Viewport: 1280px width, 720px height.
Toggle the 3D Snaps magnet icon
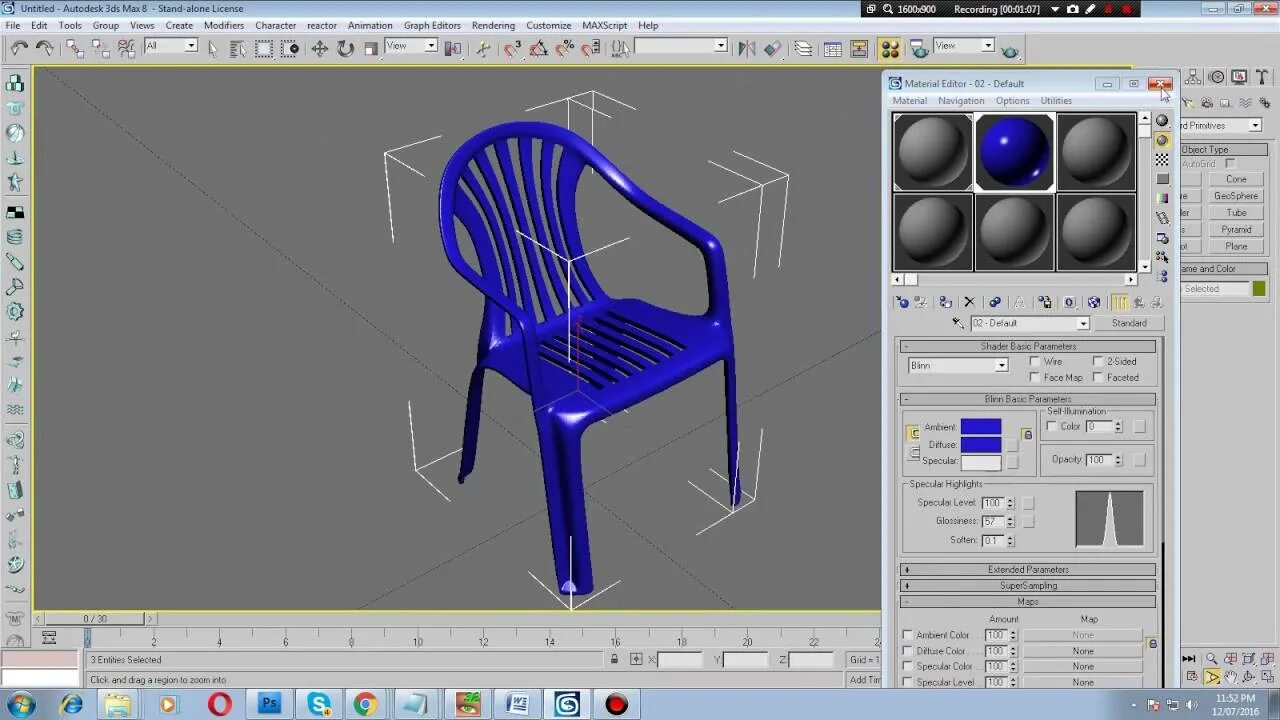tap(512, 47)
